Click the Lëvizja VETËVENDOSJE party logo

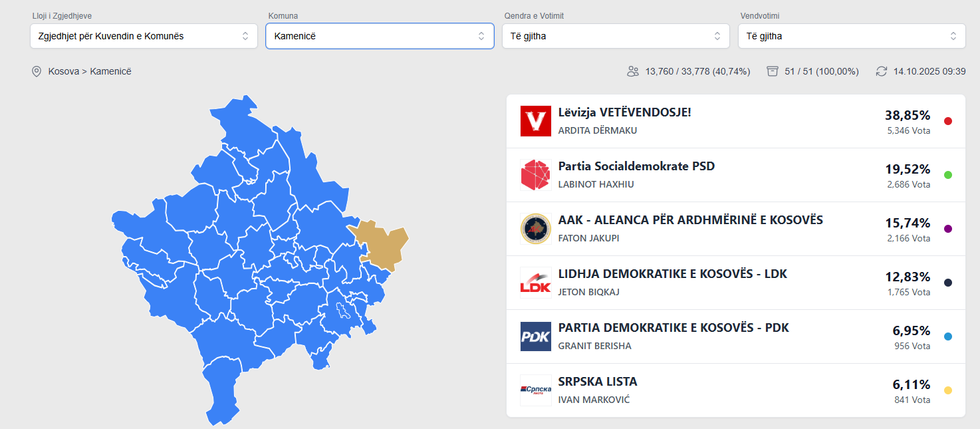pos(537,121)
